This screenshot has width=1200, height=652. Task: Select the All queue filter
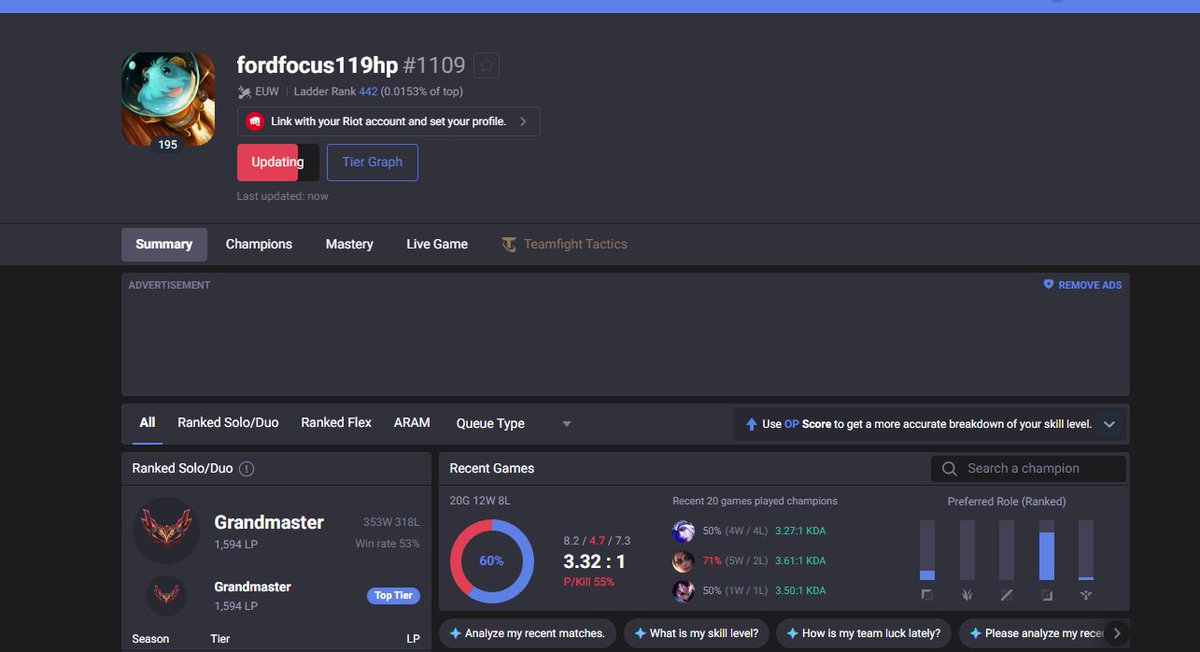click(147, 423)
